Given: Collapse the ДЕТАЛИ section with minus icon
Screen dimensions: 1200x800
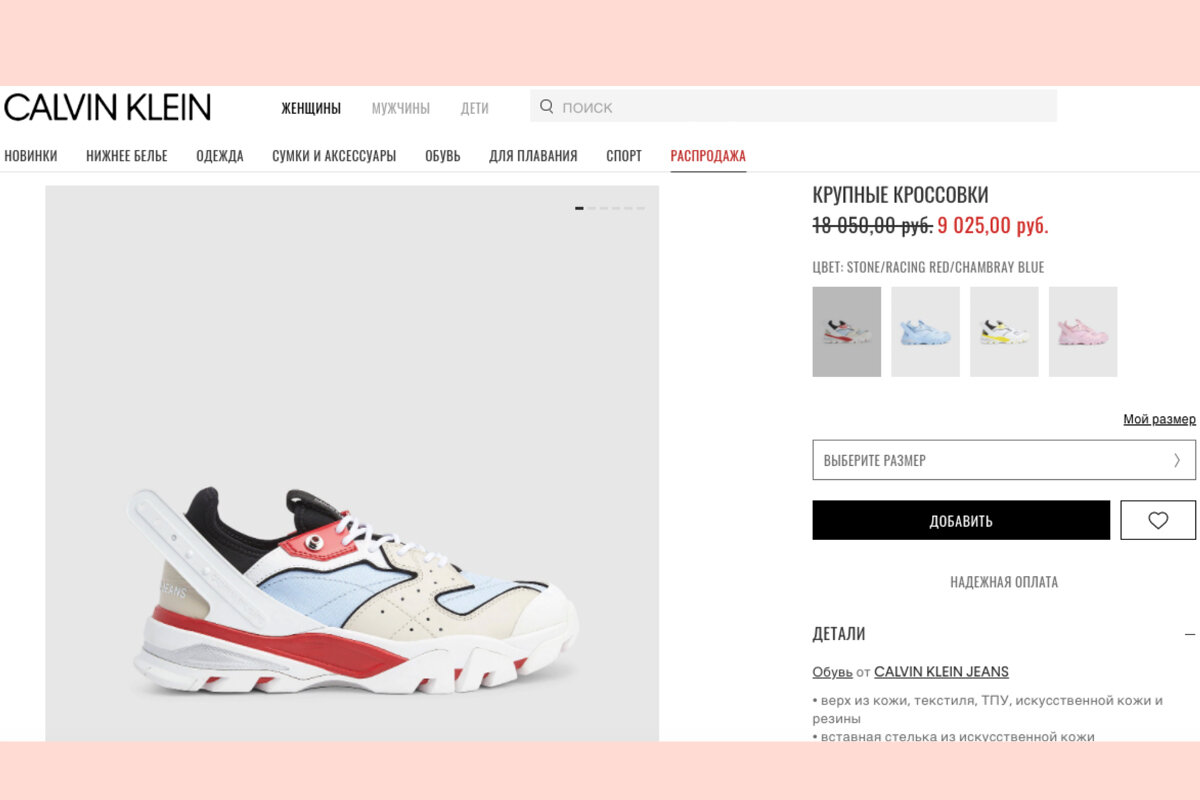Looking at the screenshot, I should [x=1190, y=634].
